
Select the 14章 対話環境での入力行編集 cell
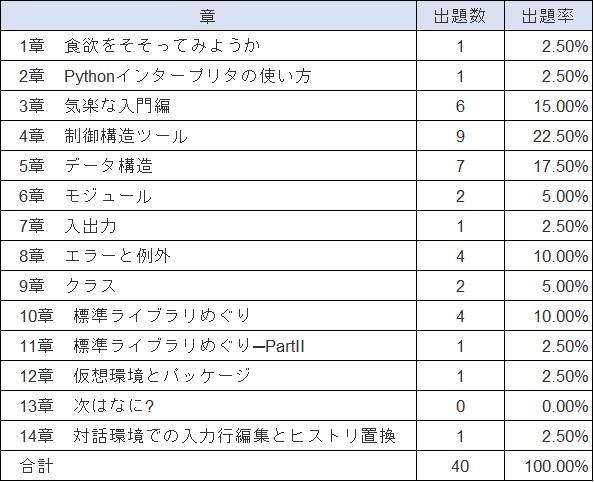coord(208,436)
